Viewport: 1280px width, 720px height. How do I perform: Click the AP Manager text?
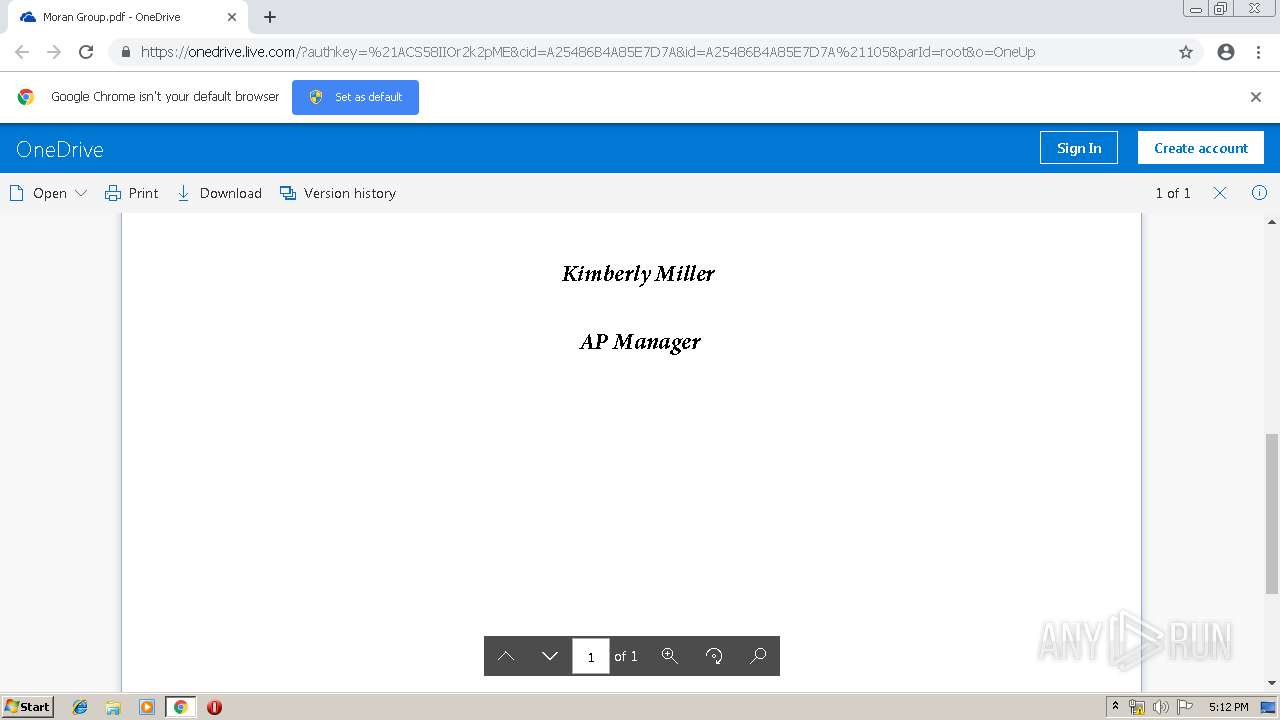click(x=640, y=342)
